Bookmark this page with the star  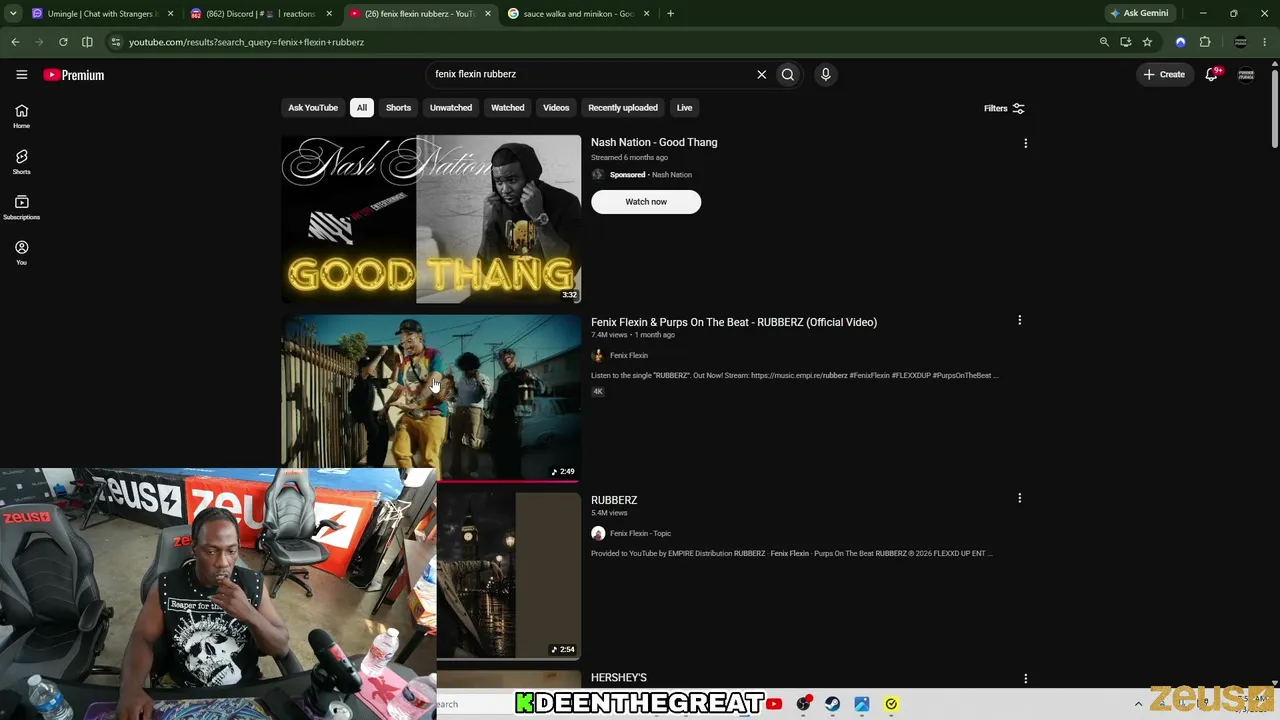(1147, 42)
